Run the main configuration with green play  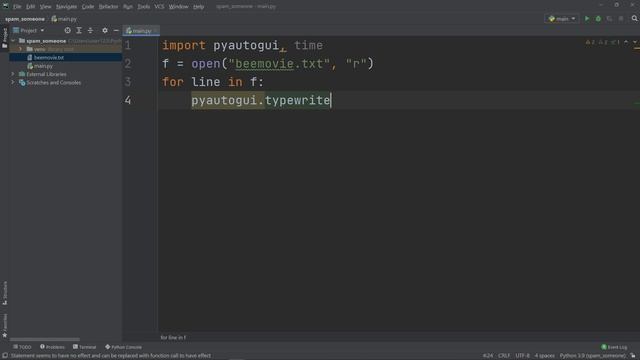coord(587,19)
